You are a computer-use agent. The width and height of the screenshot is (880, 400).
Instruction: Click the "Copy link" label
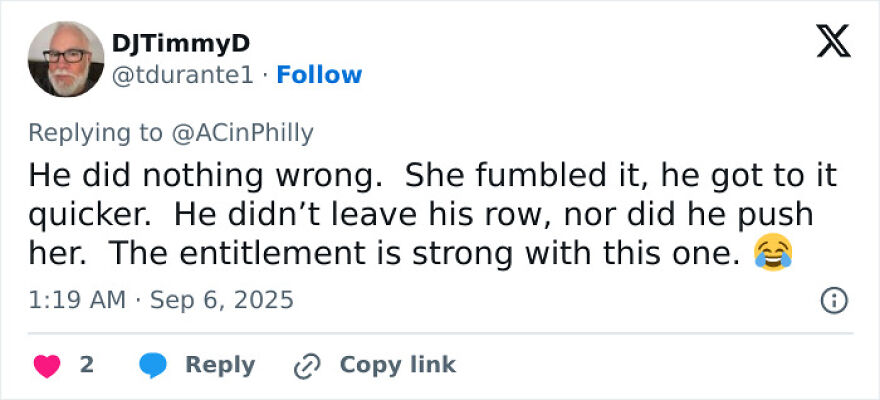pos(397,365)
